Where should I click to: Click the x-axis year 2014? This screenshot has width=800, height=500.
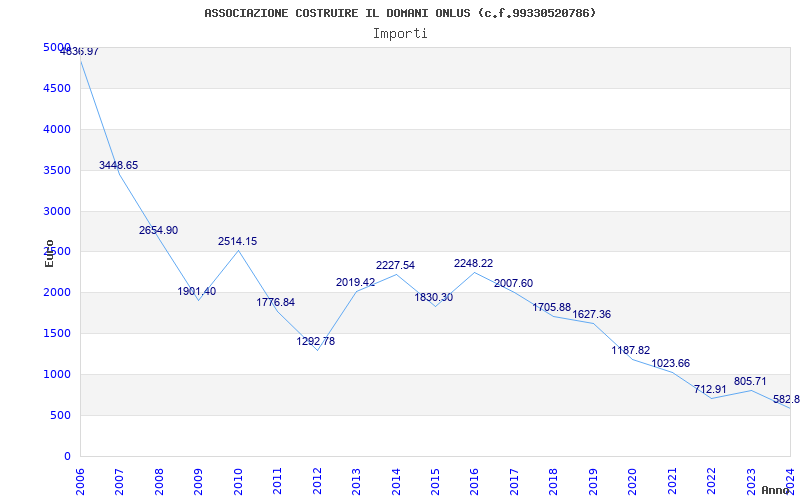395,481
